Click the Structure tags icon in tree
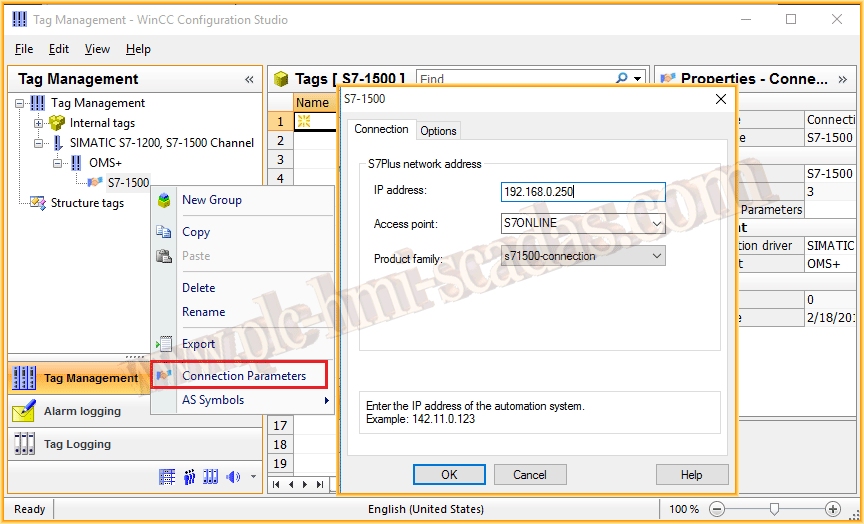This screenshot has width=864, height=524. [38, 203]
